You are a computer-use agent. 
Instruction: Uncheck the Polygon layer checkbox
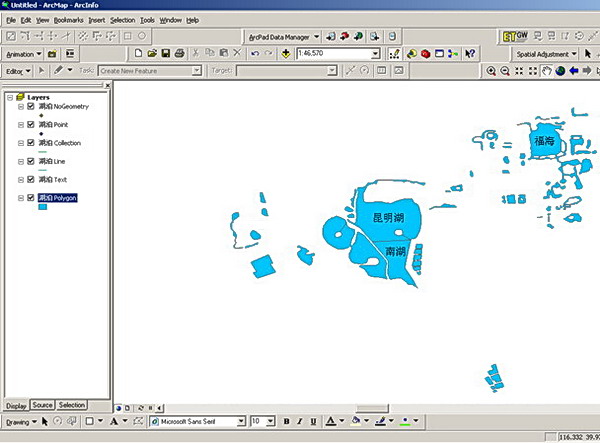(31, 198)
